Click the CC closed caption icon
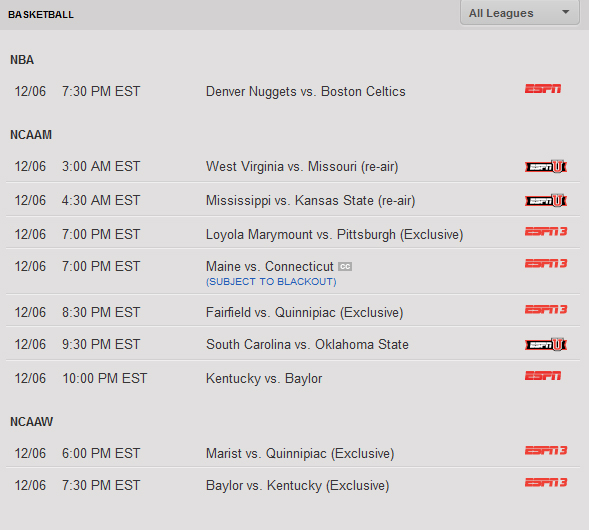 pos(345,267)
